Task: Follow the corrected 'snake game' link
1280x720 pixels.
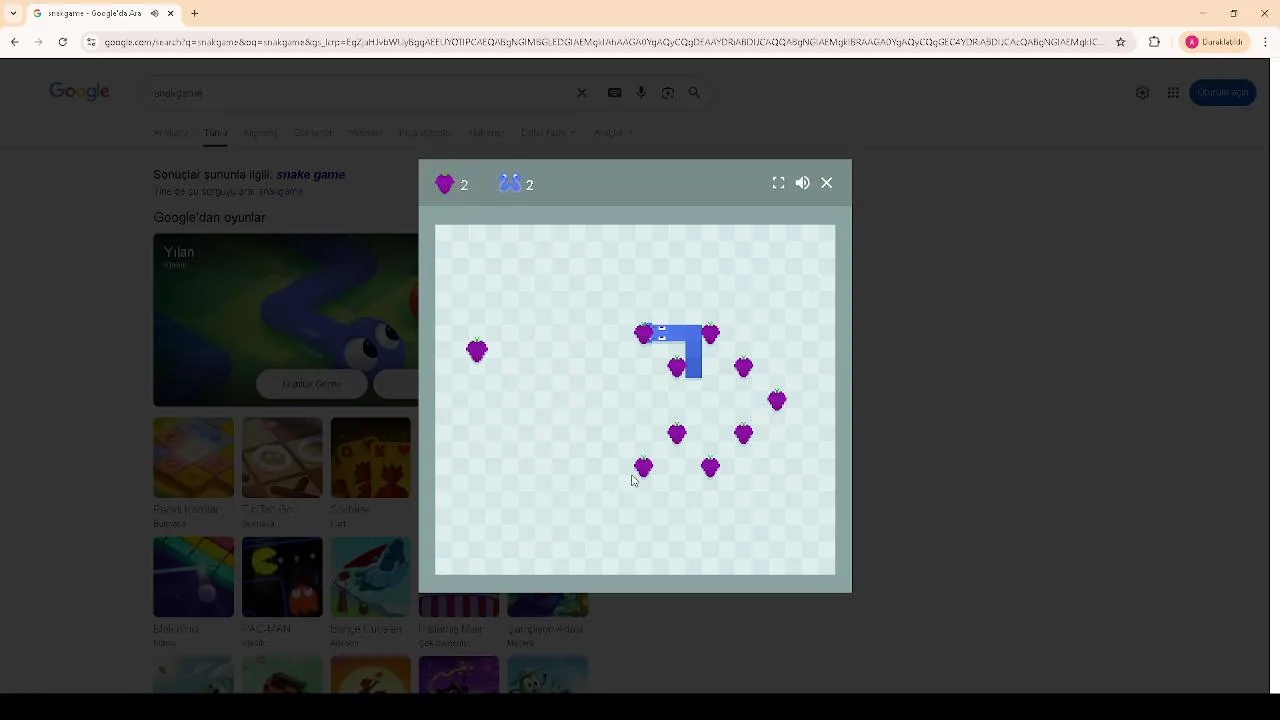Action: 310,174
